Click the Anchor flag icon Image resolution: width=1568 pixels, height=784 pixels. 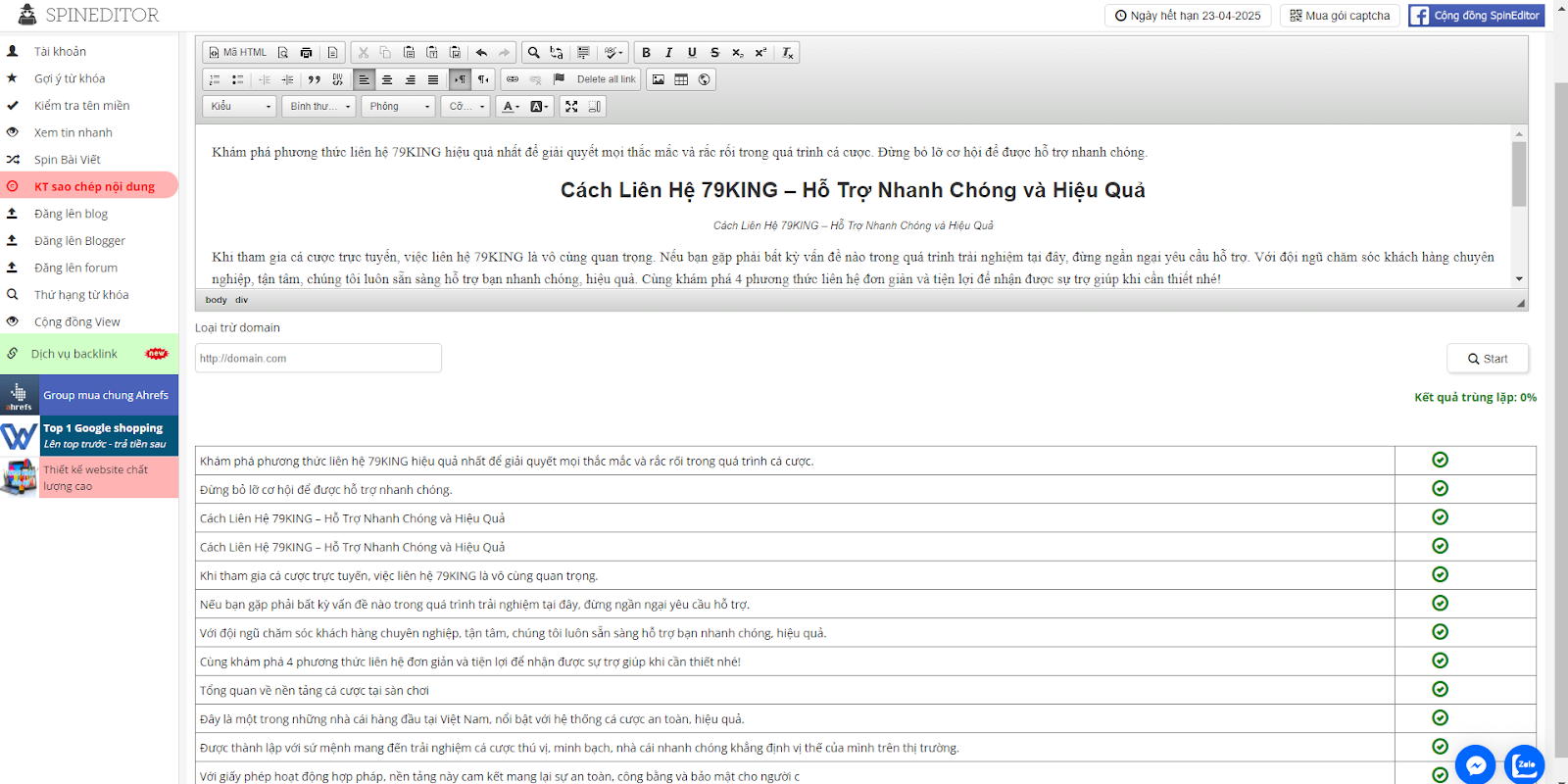point(559,79)
